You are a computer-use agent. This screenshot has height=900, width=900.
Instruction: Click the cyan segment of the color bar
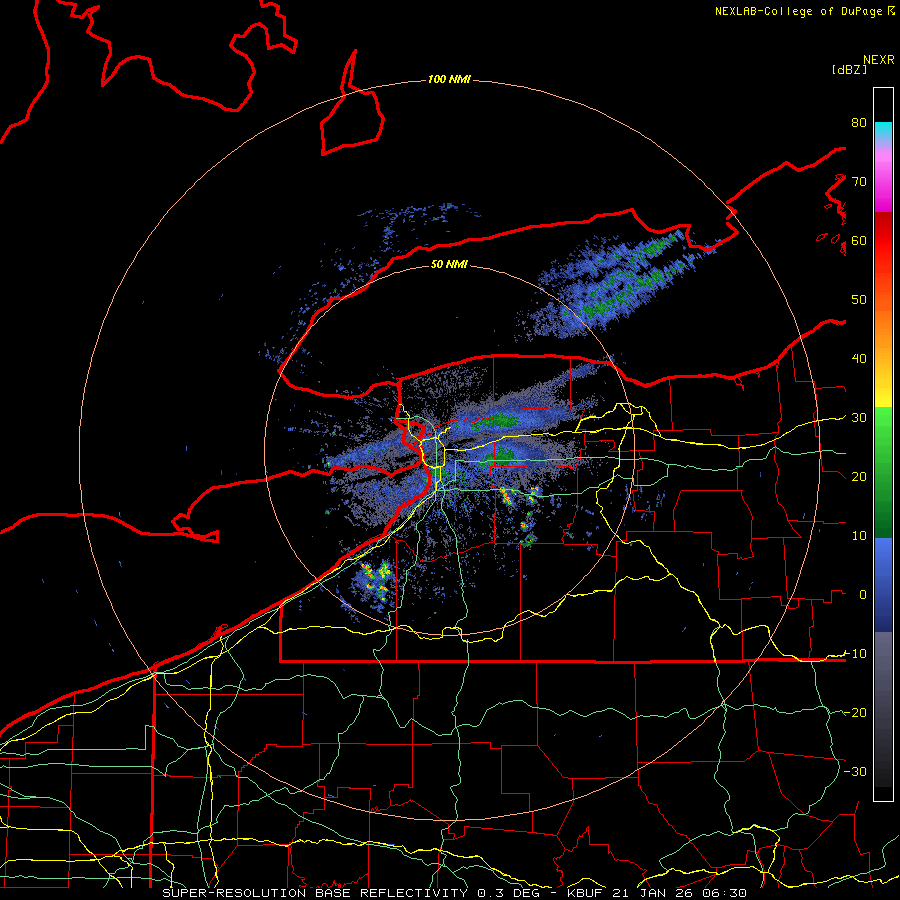coord(883,132)
